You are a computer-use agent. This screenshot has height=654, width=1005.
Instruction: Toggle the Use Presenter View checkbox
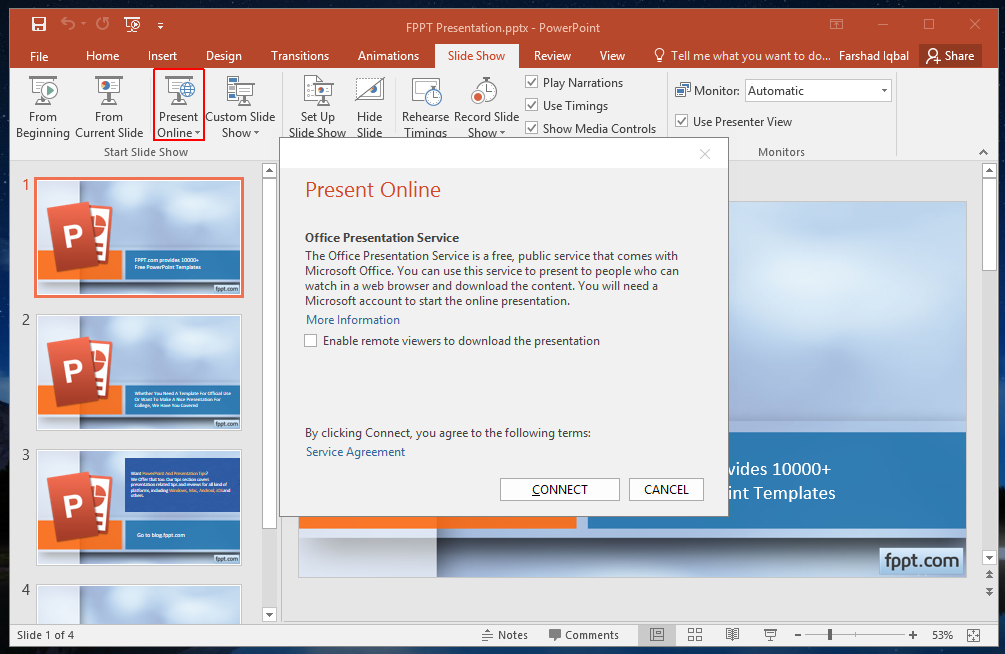pyautogui.click(x=681, y=122)
